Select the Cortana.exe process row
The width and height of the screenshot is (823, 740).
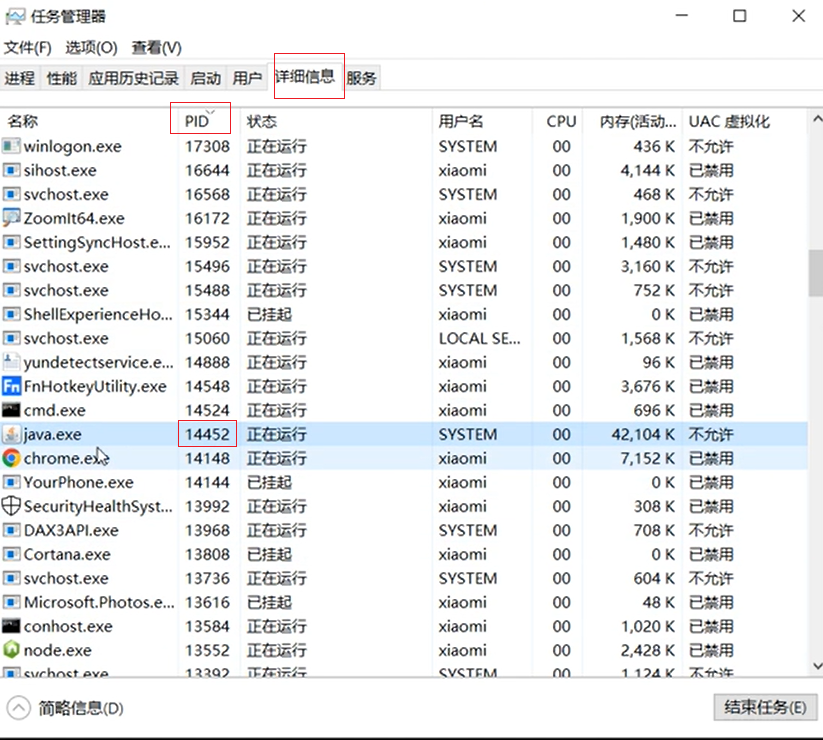click(67, 554)
